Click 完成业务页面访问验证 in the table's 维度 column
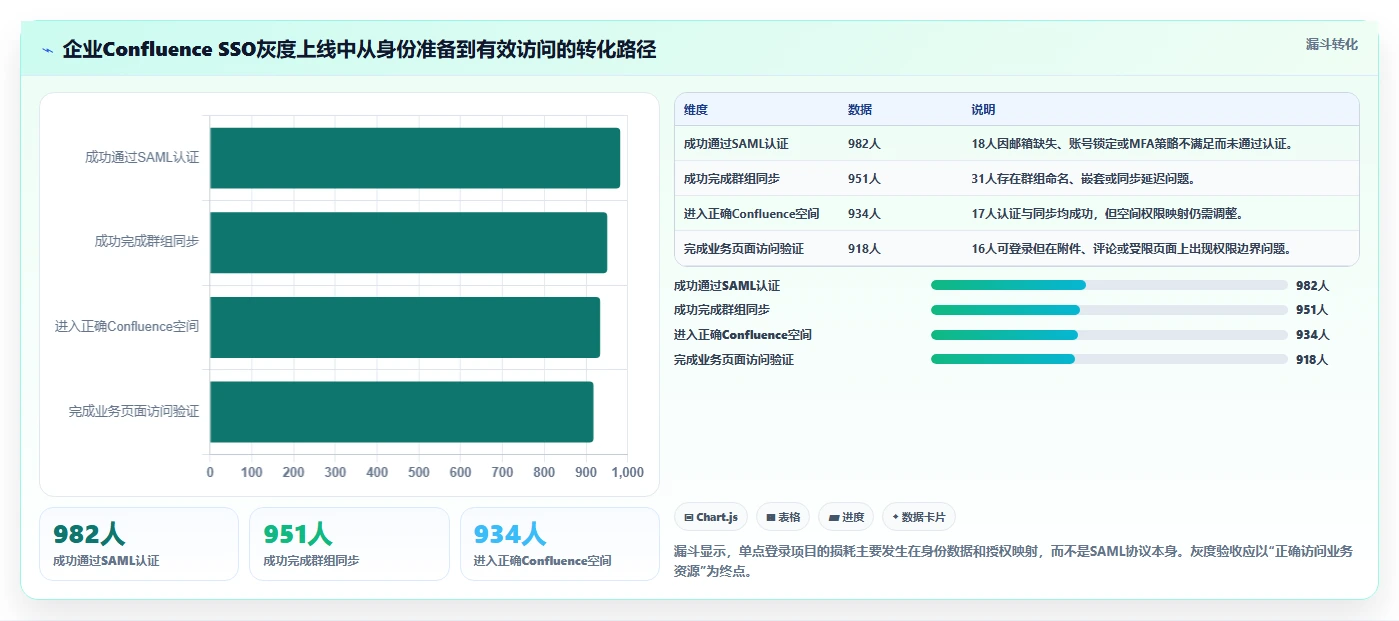The image size is (1399, 621). 744,249
